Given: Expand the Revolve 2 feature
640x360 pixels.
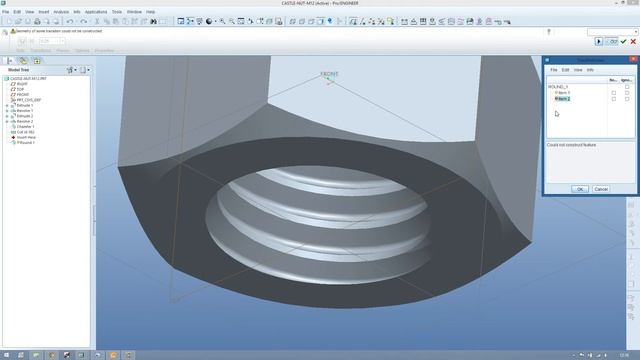Looking at the screenshot, I should tap(7, 121).
